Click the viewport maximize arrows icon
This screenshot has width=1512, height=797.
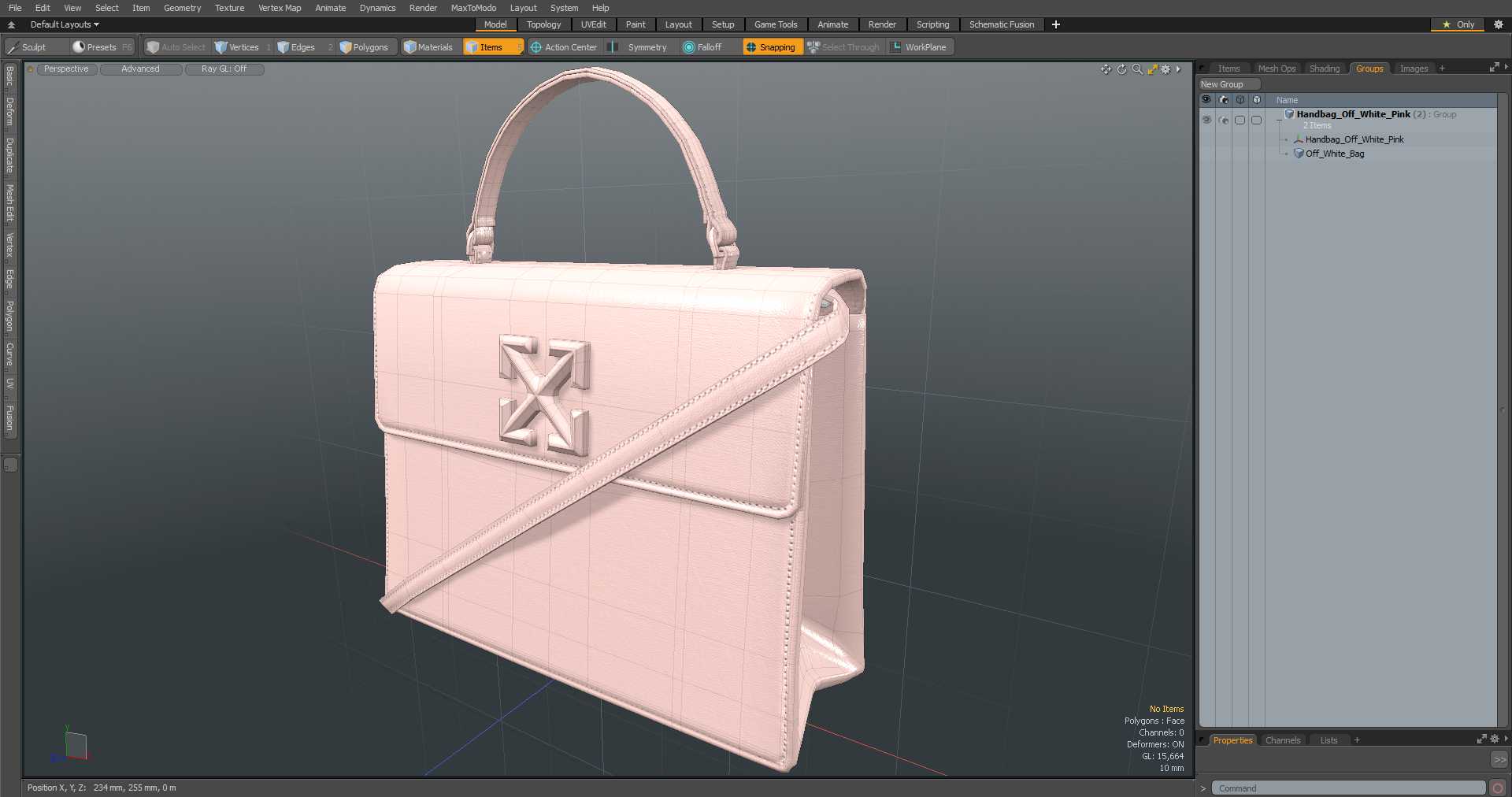pos(1152,69)
